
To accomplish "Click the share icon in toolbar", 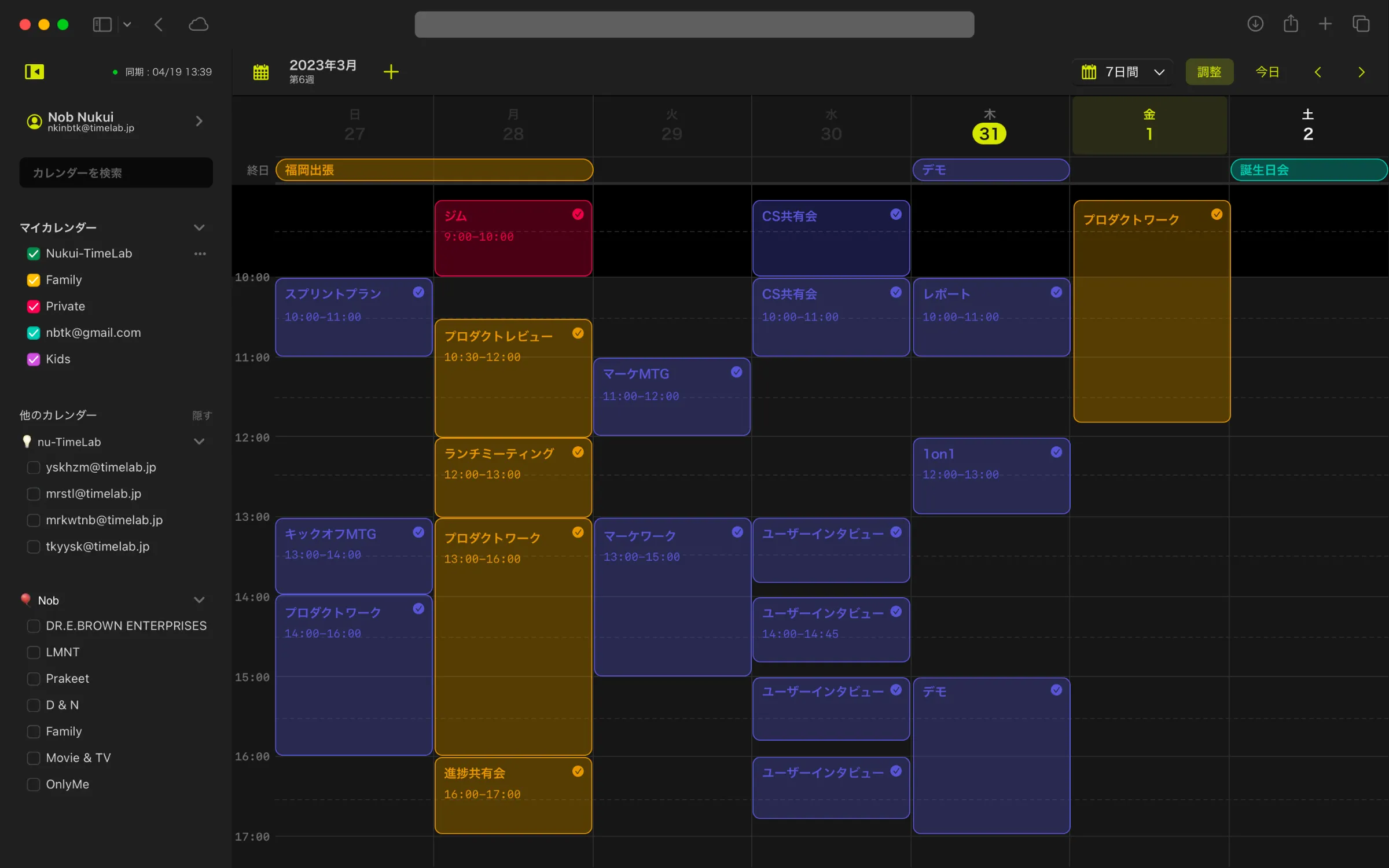I will (1291, 24).
